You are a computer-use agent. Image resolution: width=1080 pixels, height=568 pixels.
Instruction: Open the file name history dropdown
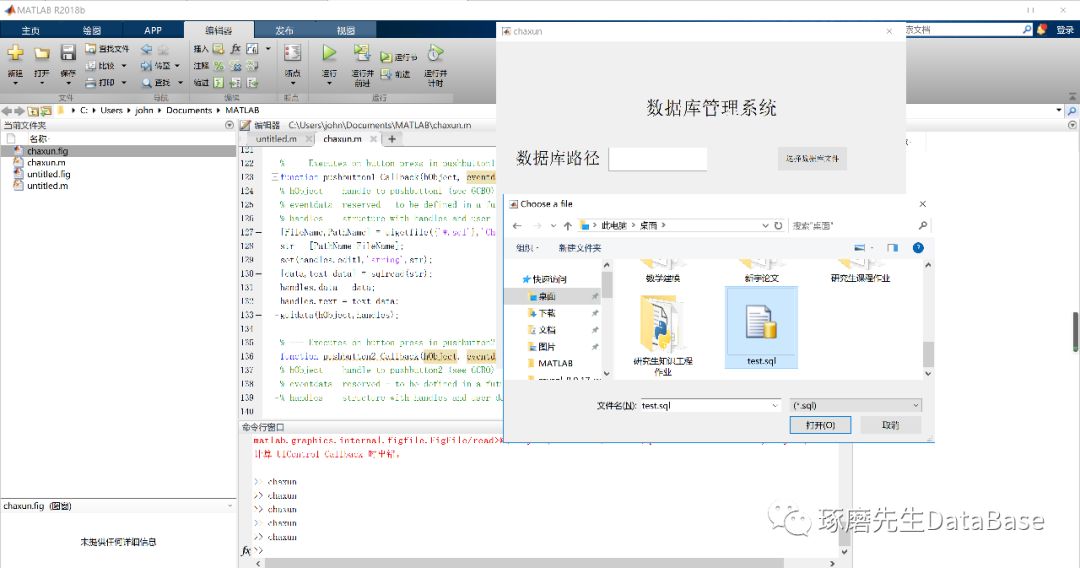click(x=775, y=406)
